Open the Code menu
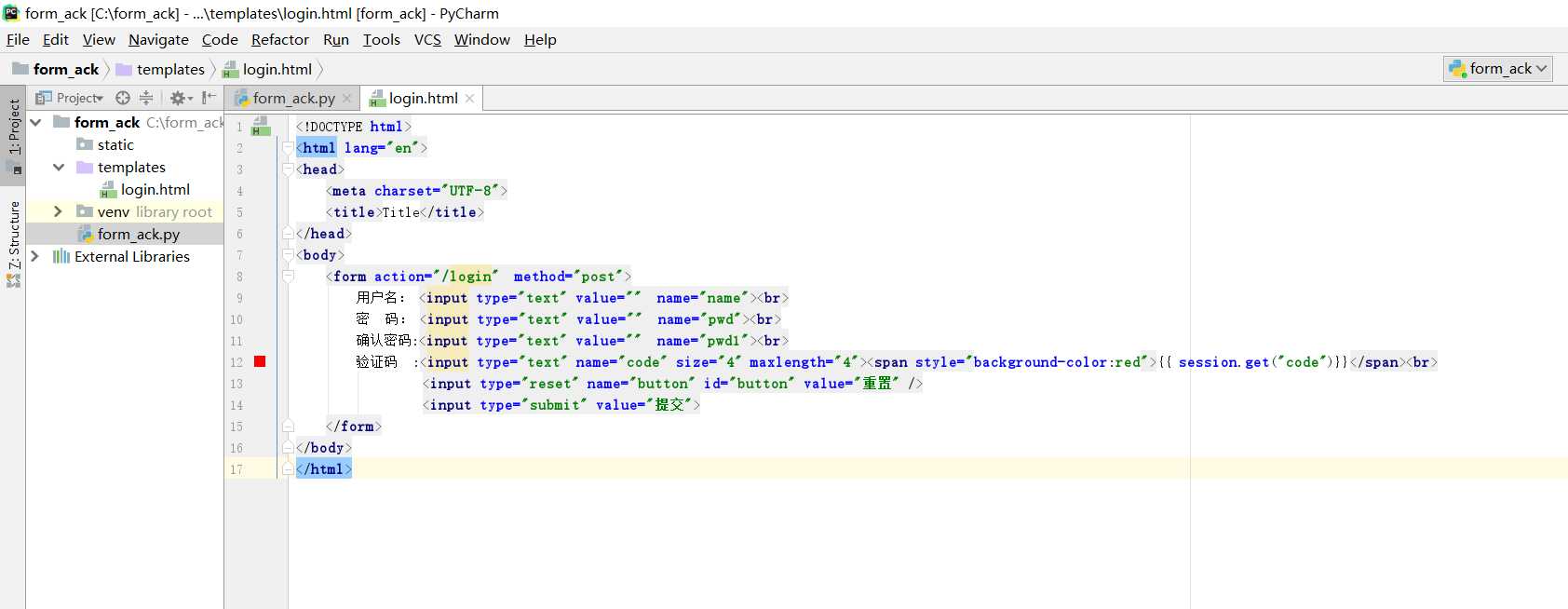 pos(220,39)
